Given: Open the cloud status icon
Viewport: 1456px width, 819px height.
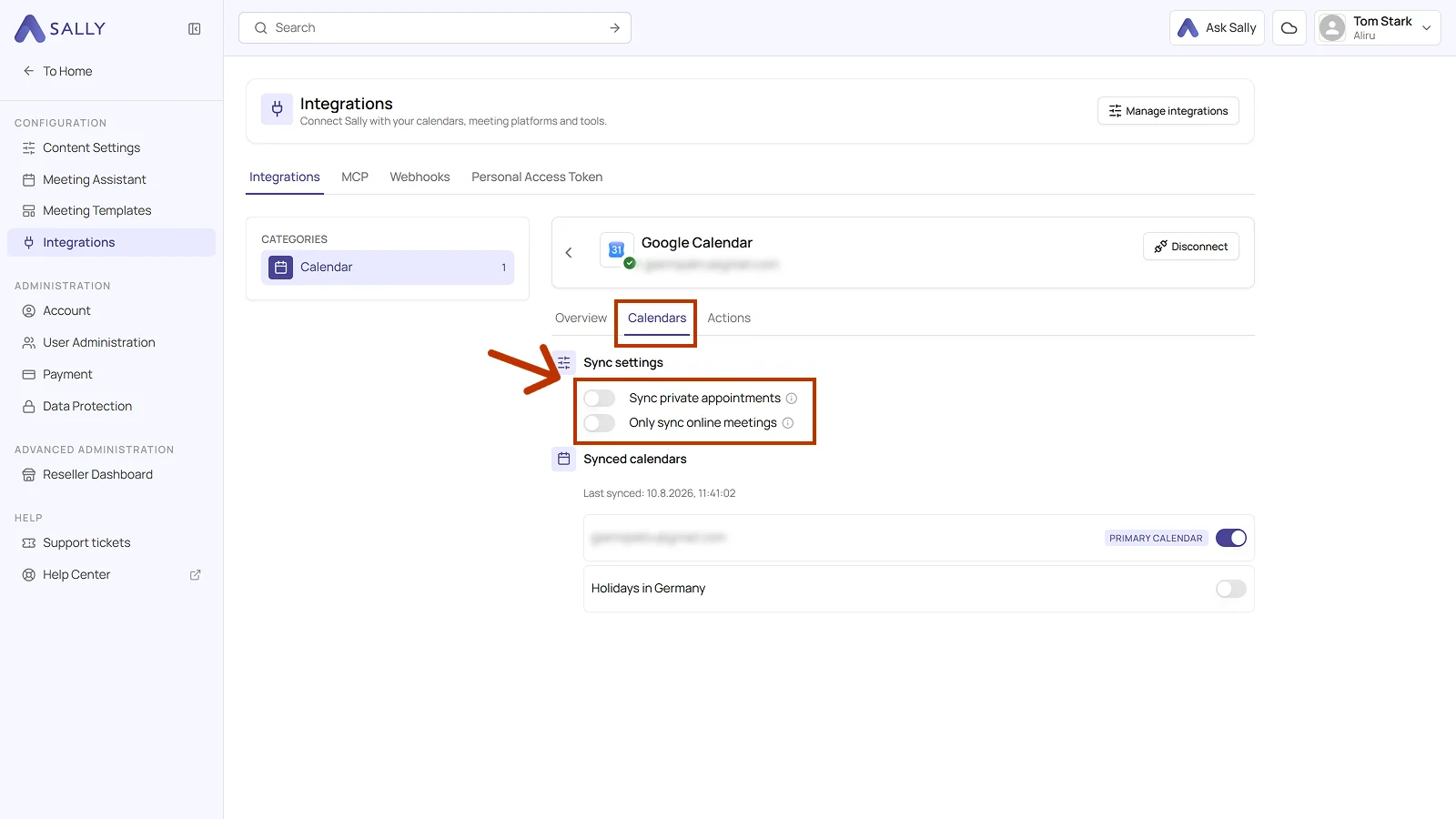Looking at the screenshot, I should 1289,28.
